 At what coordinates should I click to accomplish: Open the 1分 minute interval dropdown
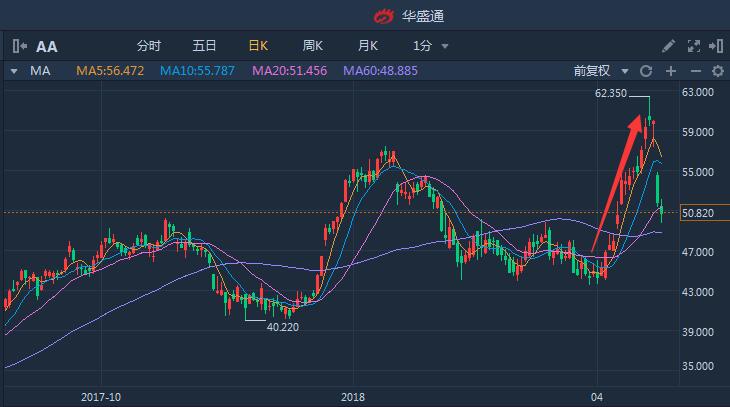430,46
